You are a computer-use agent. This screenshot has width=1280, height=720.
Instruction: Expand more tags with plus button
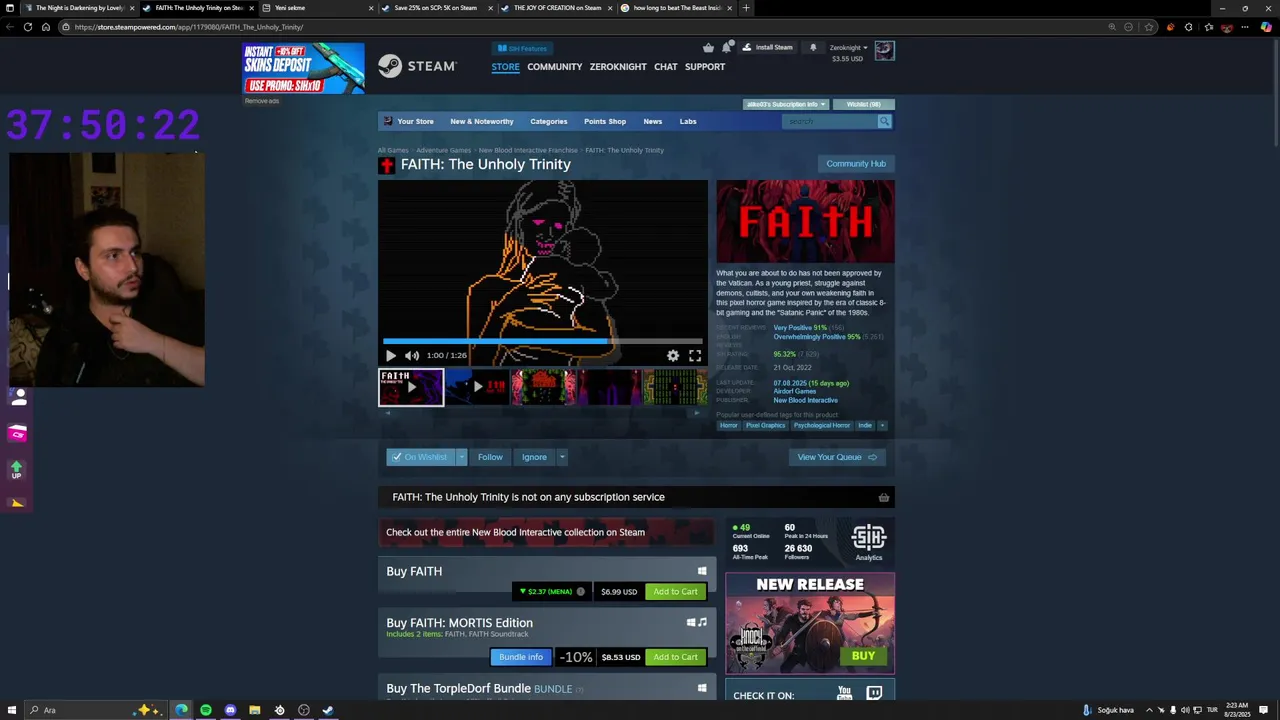(x=882, y=425)
